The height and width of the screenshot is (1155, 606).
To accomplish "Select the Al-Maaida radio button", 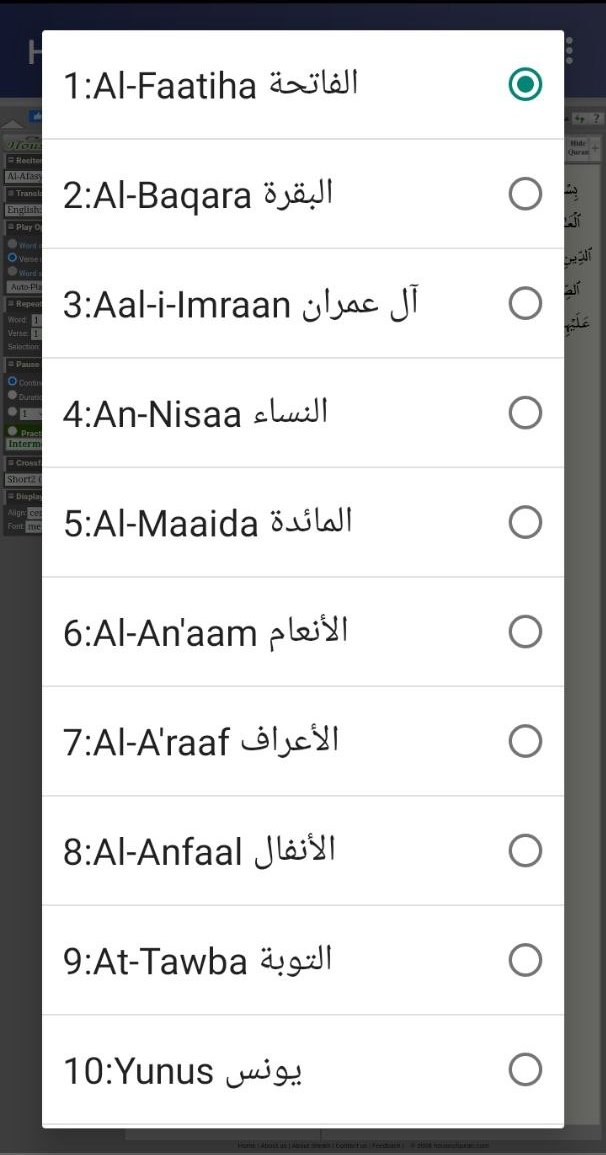I will (525, 522).
